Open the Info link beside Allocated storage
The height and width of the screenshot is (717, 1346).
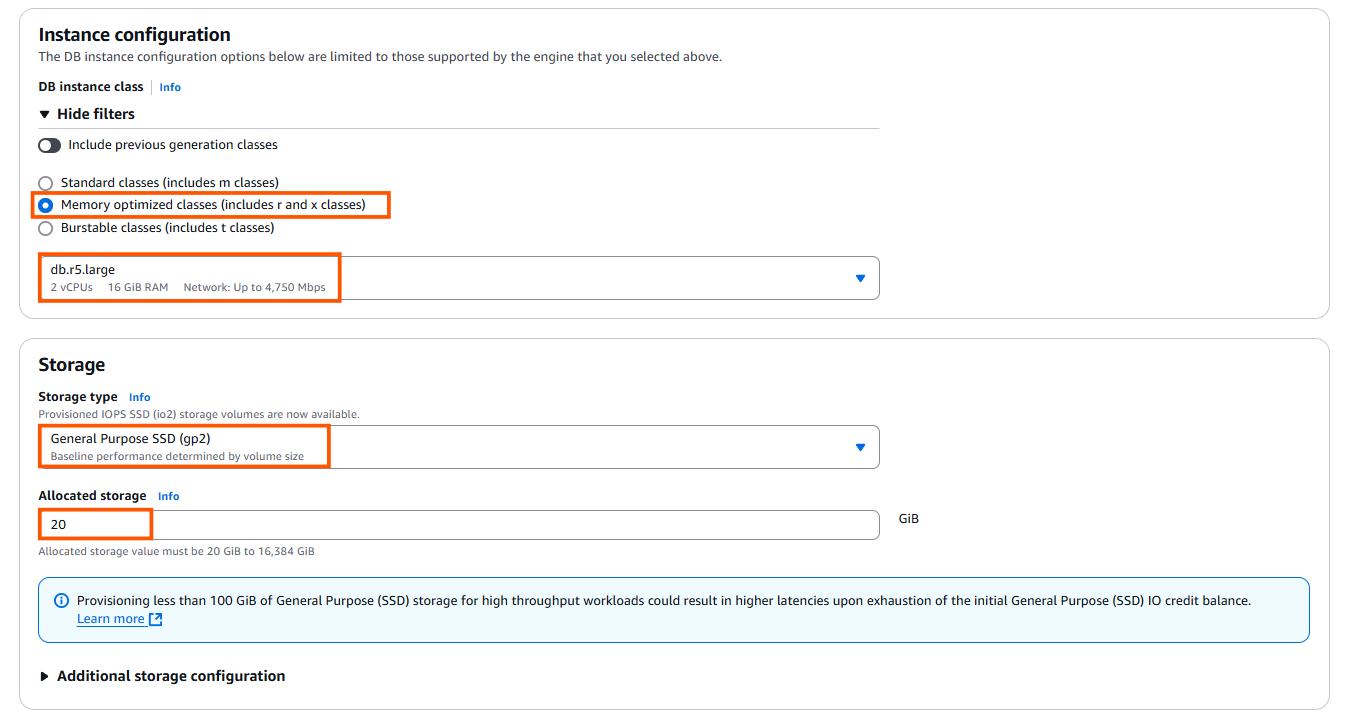168,496
